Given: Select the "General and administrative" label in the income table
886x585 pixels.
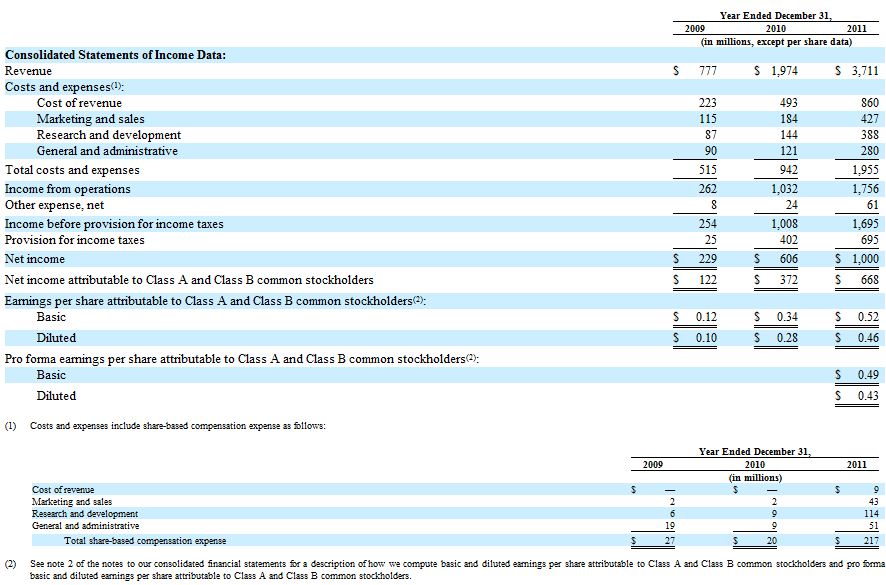Looking at the screenshot, I should point(107,151).
